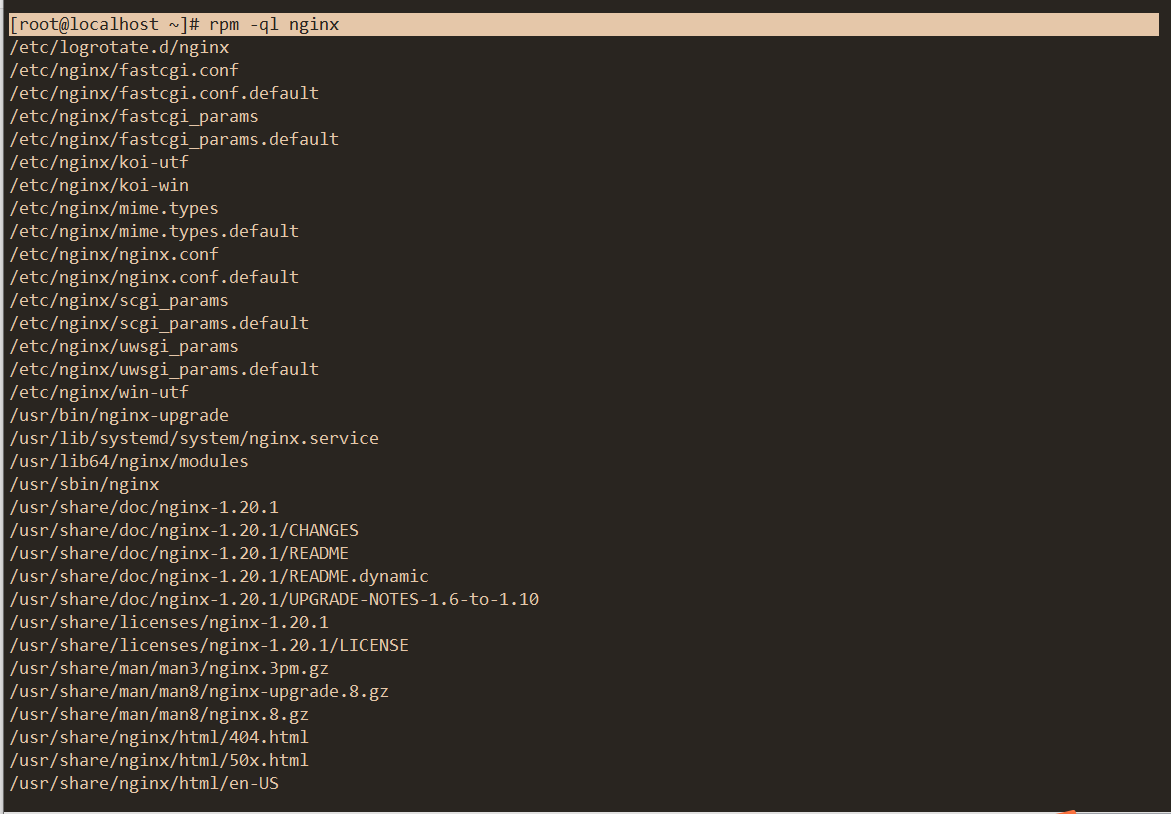Click the /etc/nginx/fastcgi_params line
This screenshot has height=814, width=1171.
tap(134, 116)
